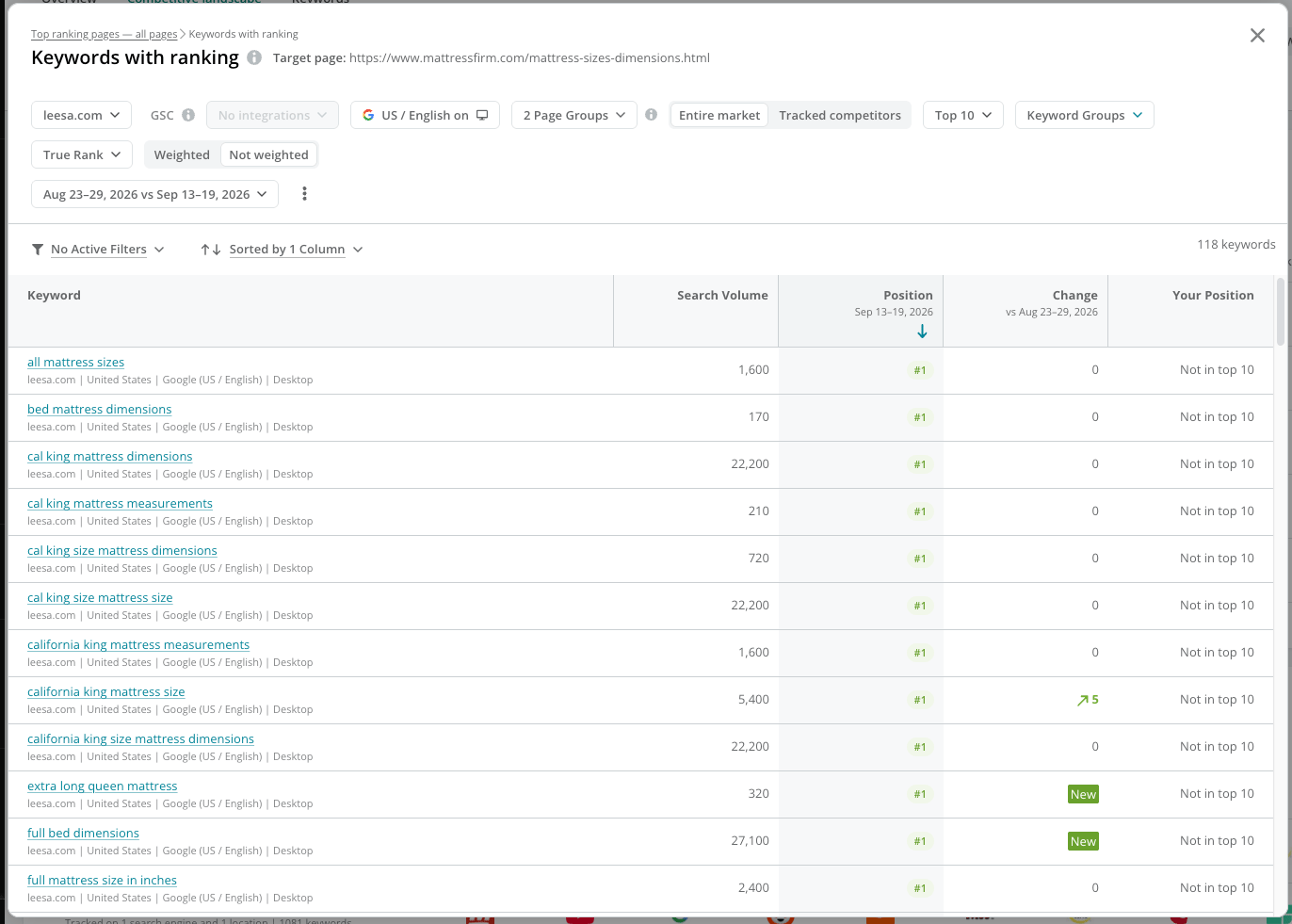Click the filter funnel icon
Image resolution: width=1292 pixels, height=924 pixels.
click(x=38, y=250)
